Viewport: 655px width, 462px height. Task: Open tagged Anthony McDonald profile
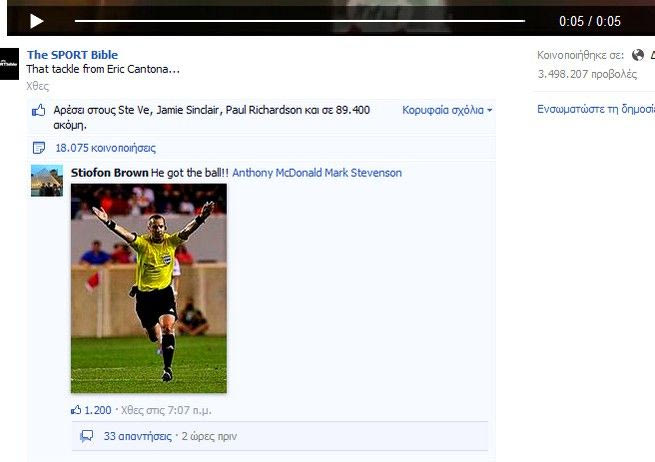click(277, 173)
